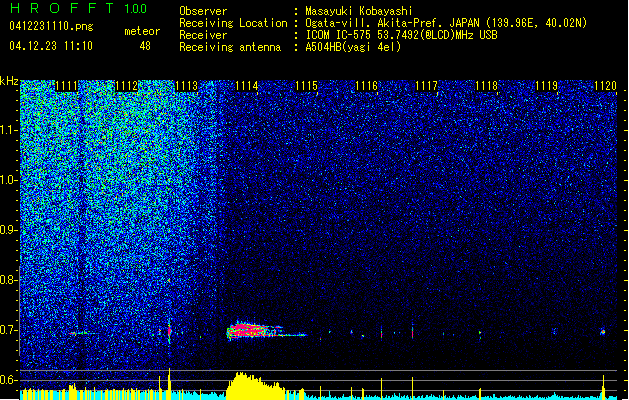
Task: Click the 0.9 kHz axis label
Action: (x=9, y=230)
